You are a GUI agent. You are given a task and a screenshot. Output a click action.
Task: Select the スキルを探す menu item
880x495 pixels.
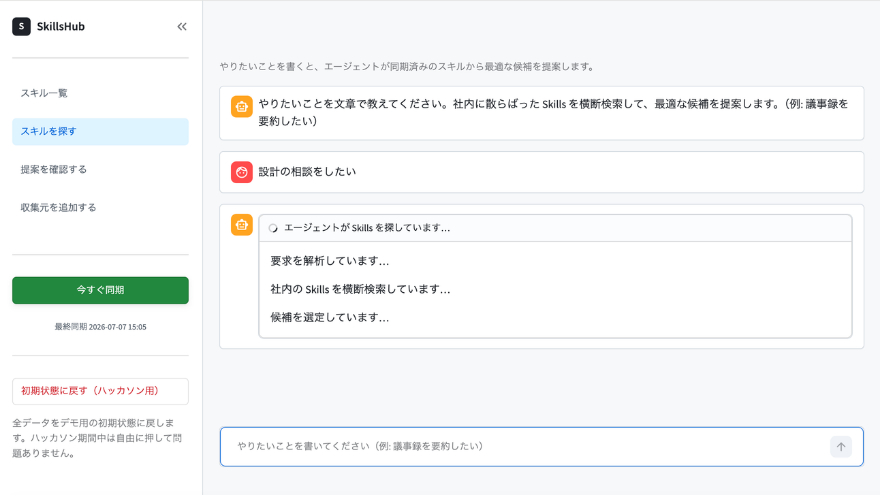point(100,131)
